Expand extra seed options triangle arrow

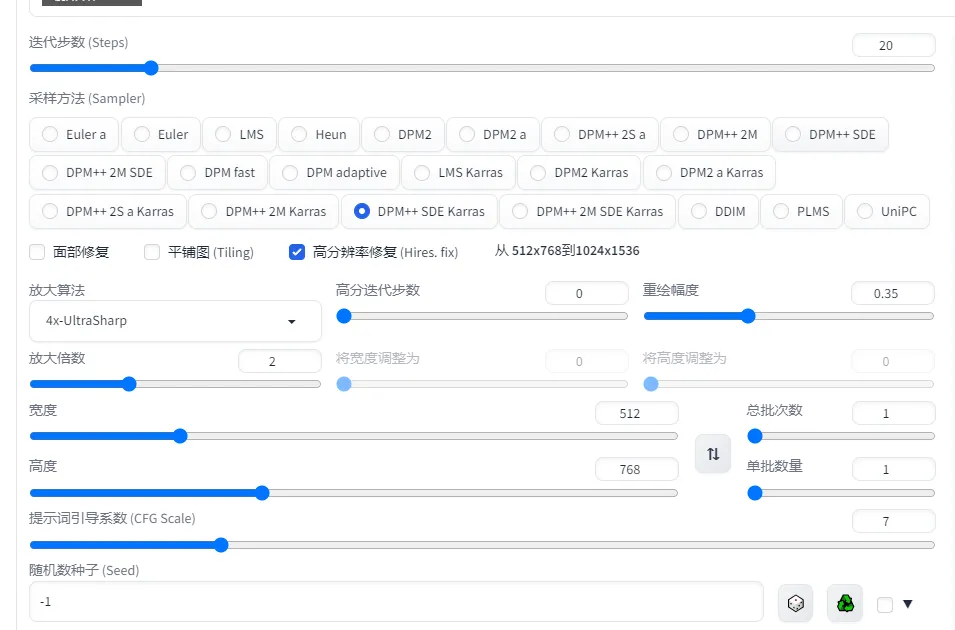pos(907,604)
